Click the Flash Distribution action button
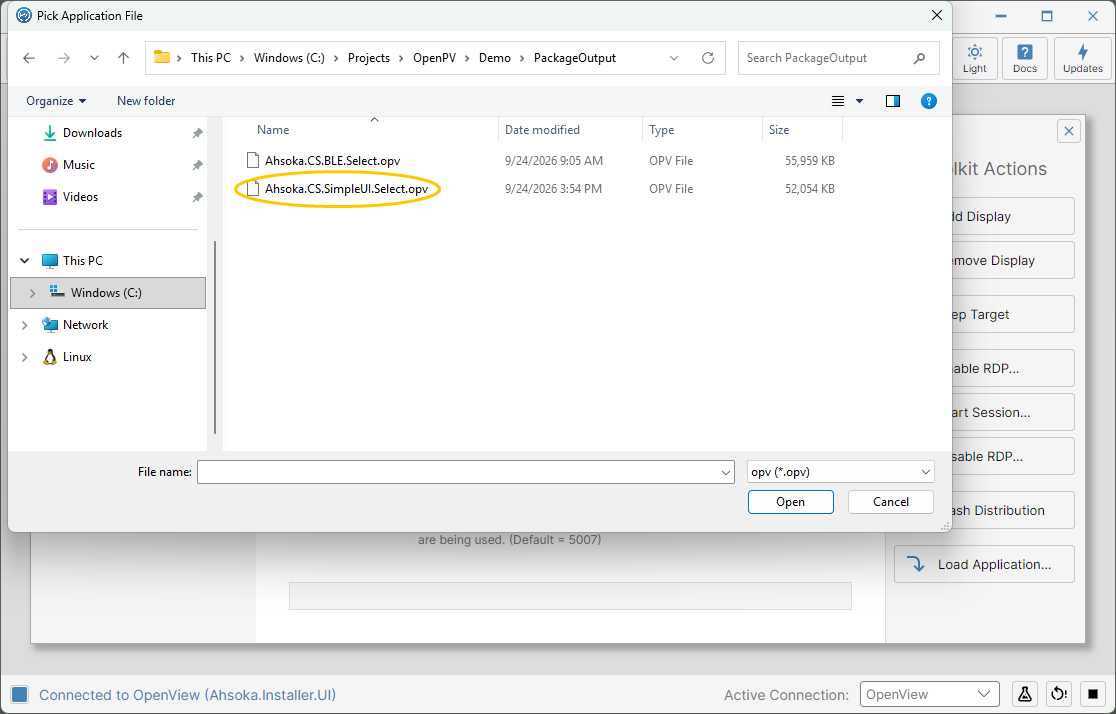Image resolution: width=1116 pixels, height=714 pixels. tap(1014, 510)
